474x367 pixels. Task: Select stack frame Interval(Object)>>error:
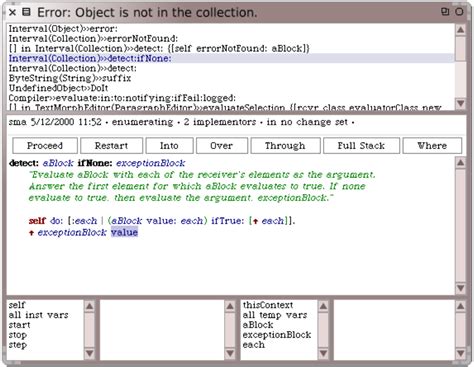(230, 29)
